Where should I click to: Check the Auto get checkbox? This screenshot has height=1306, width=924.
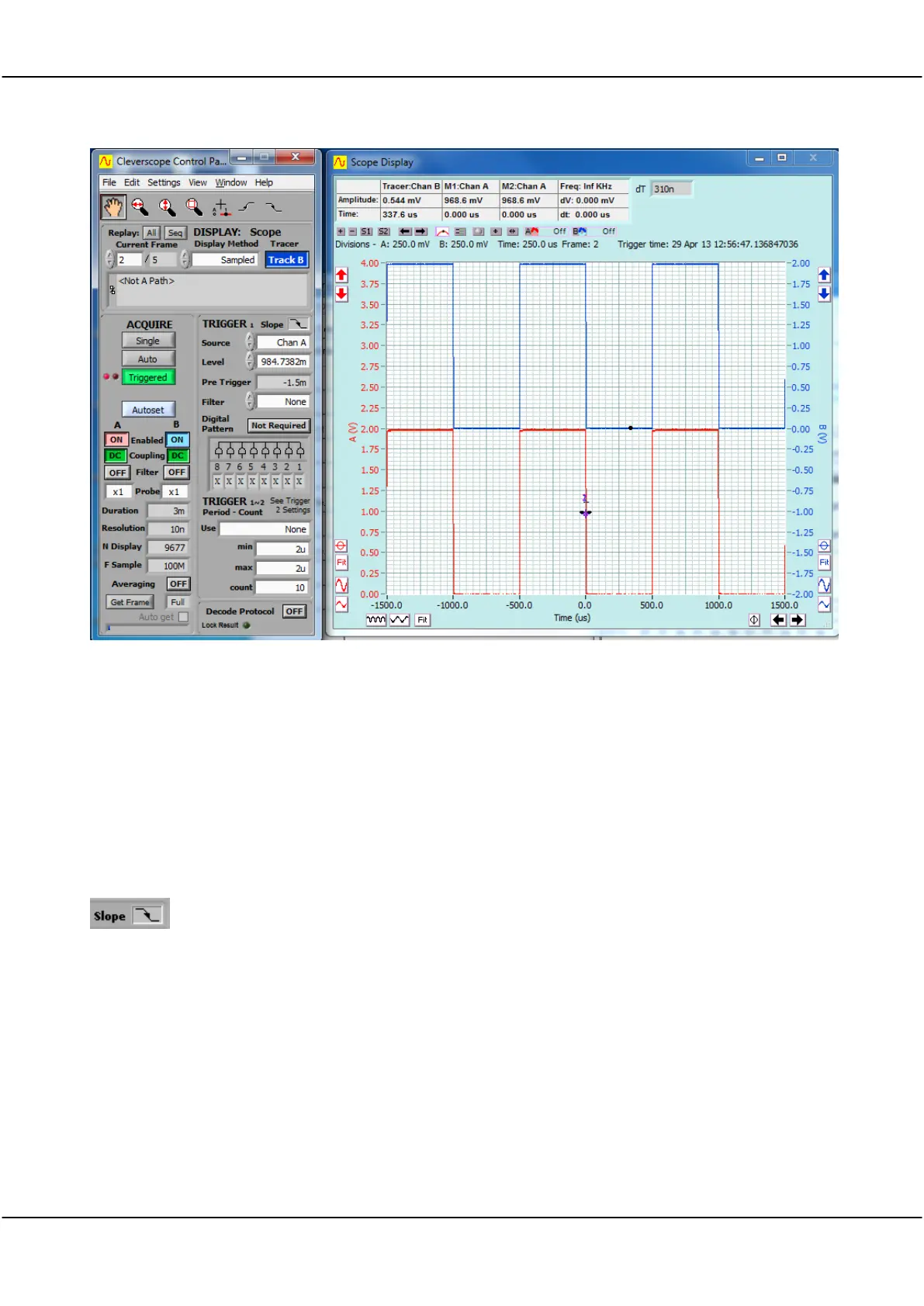(x=183, y=617)
